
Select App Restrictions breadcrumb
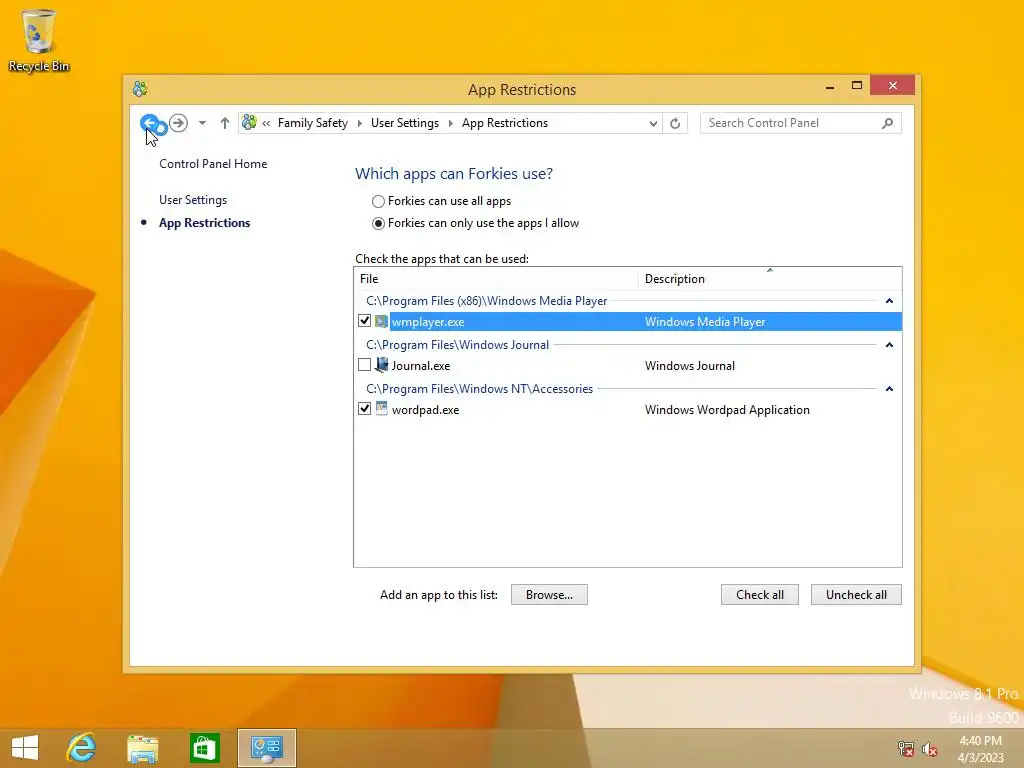tap(505, 123)
